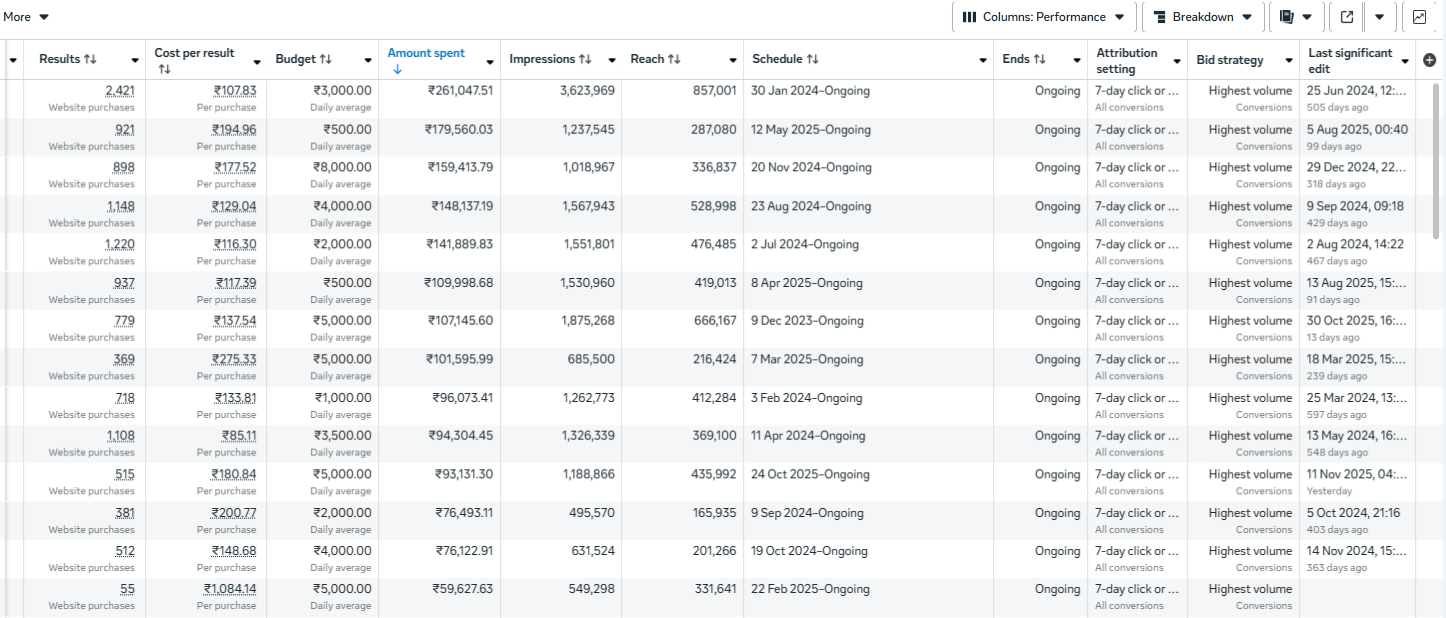Open the charts view icon
1446x618 pixels.
(x=1419, y=17)
